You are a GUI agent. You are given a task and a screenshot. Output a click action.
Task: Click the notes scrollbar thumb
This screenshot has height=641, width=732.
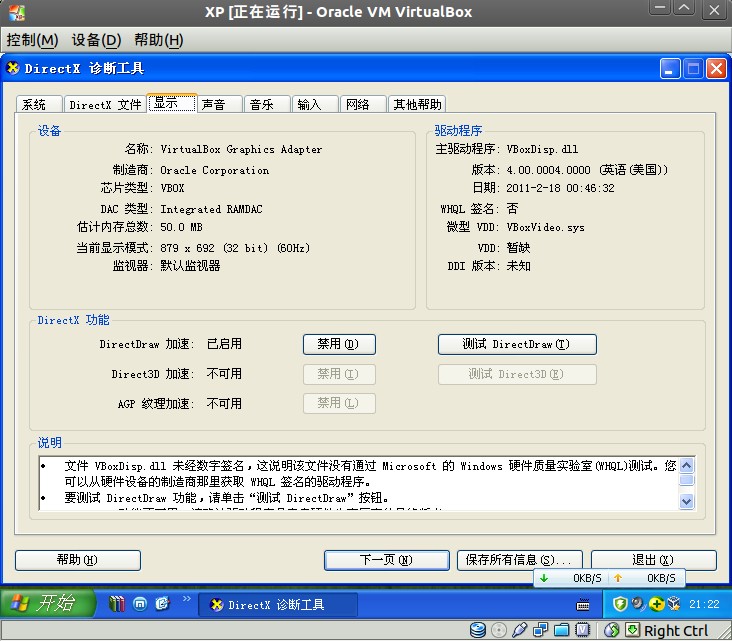(686, 480)
